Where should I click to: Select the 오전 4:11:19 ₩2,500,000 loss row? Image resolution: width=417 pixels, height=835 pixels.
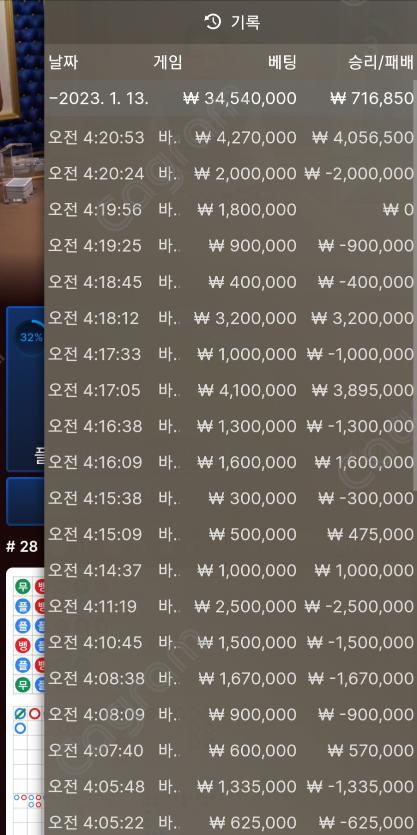pos(231,607)
